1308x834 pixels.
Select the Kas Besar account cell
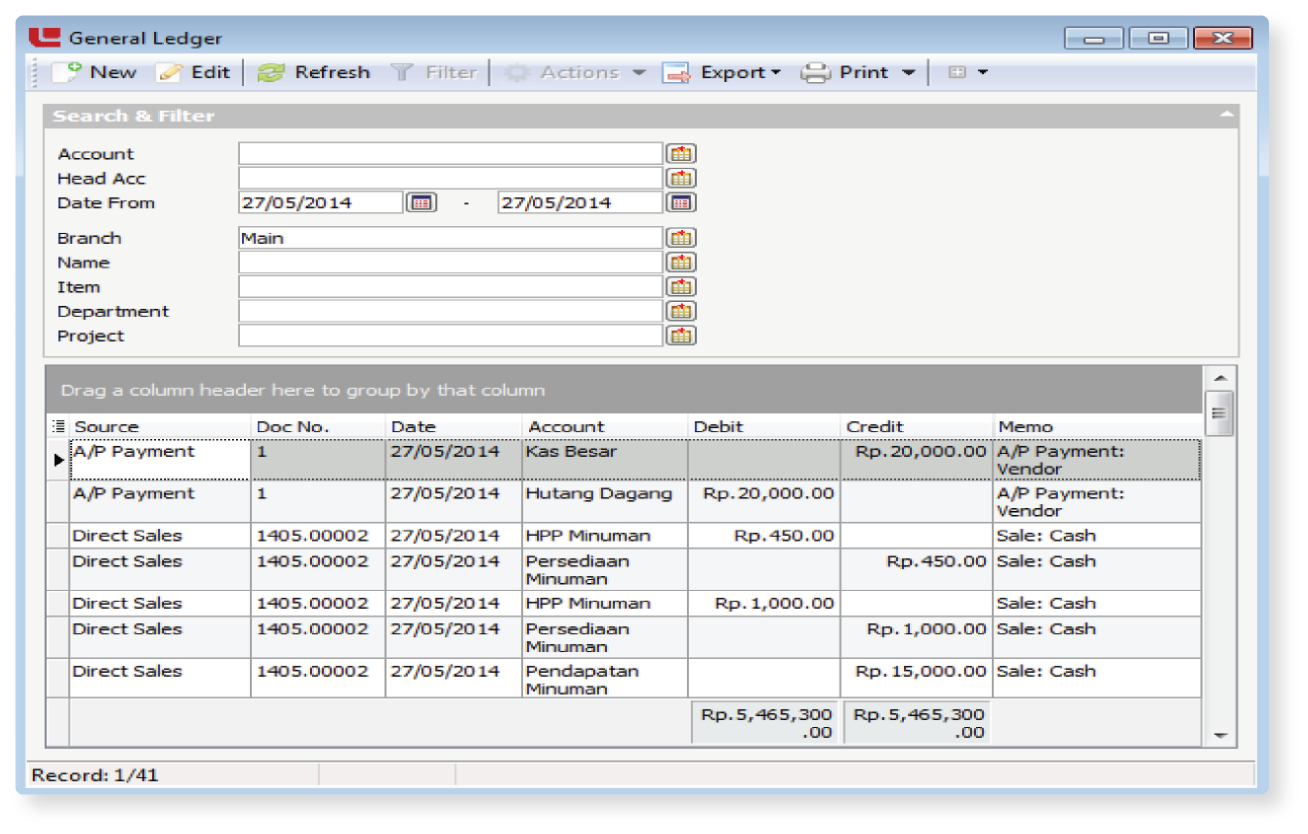pyautogui.click(x=605, y=460)
